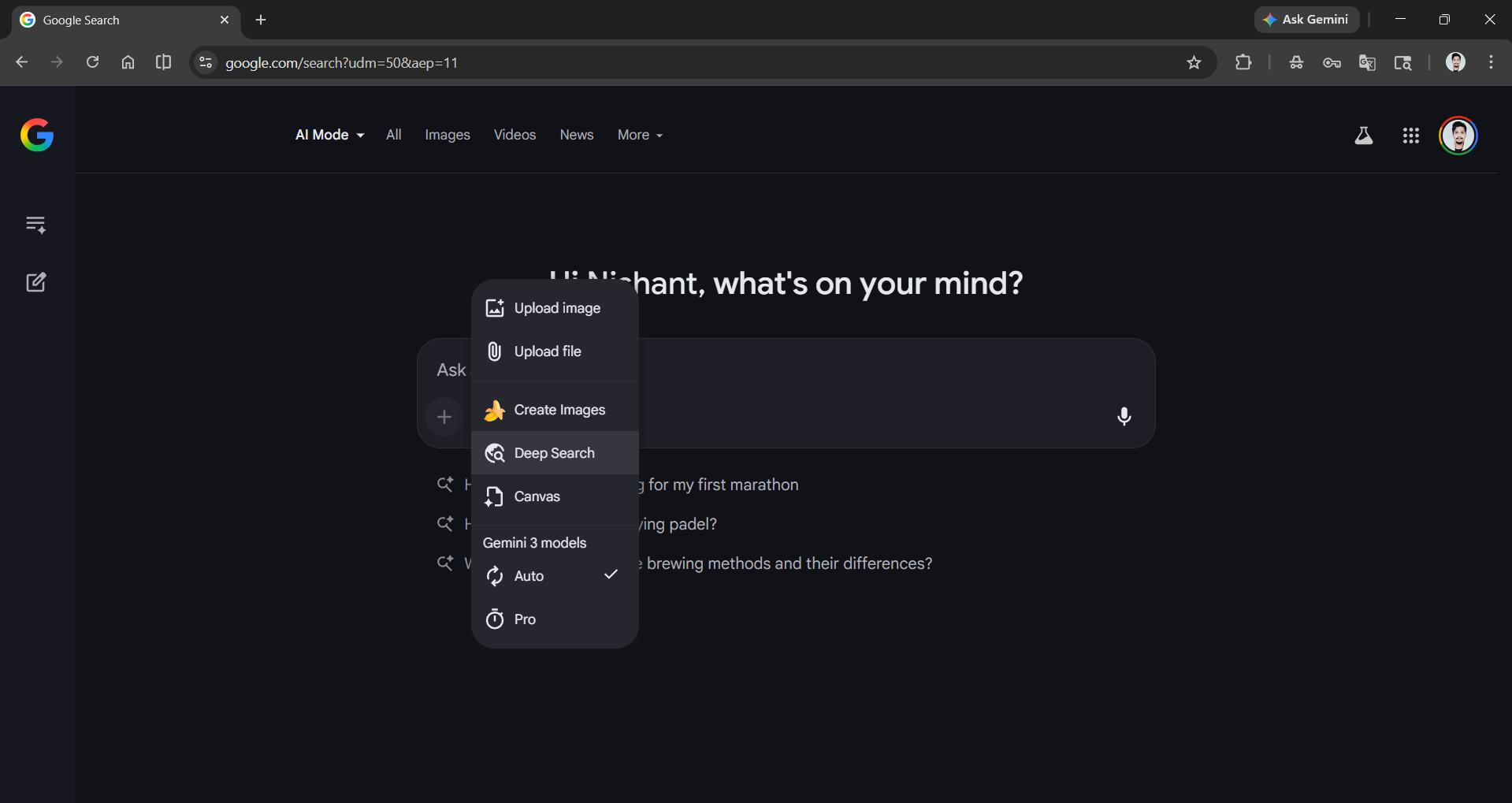The image size is (1512, 803).
Task: Start a new chat with the compose icon
Action: (35, 281)
